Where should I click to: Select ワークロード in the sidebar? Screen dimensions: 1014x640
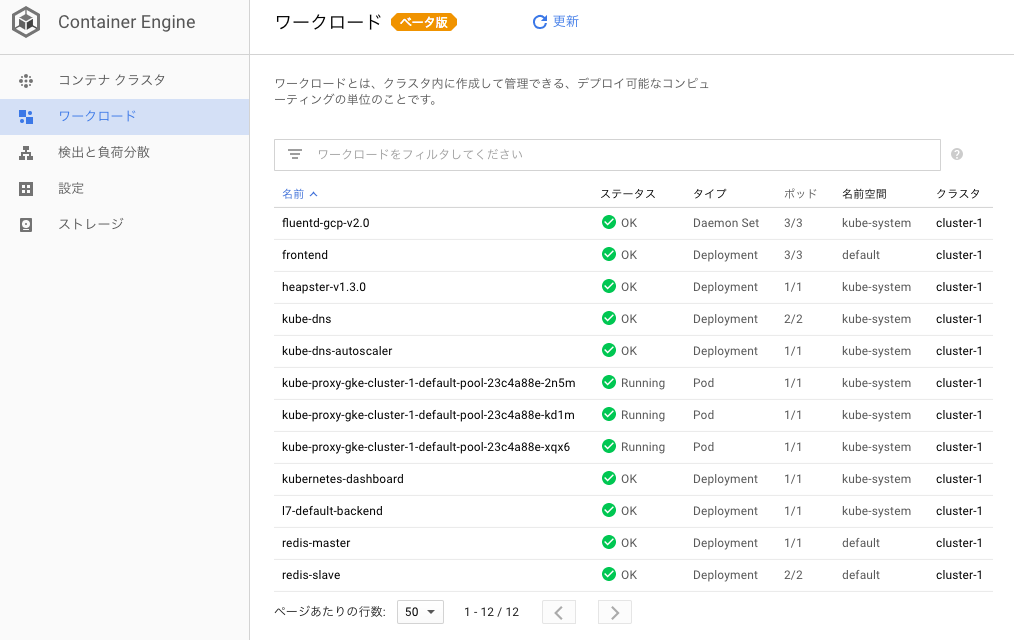click(x=124, y=117)
